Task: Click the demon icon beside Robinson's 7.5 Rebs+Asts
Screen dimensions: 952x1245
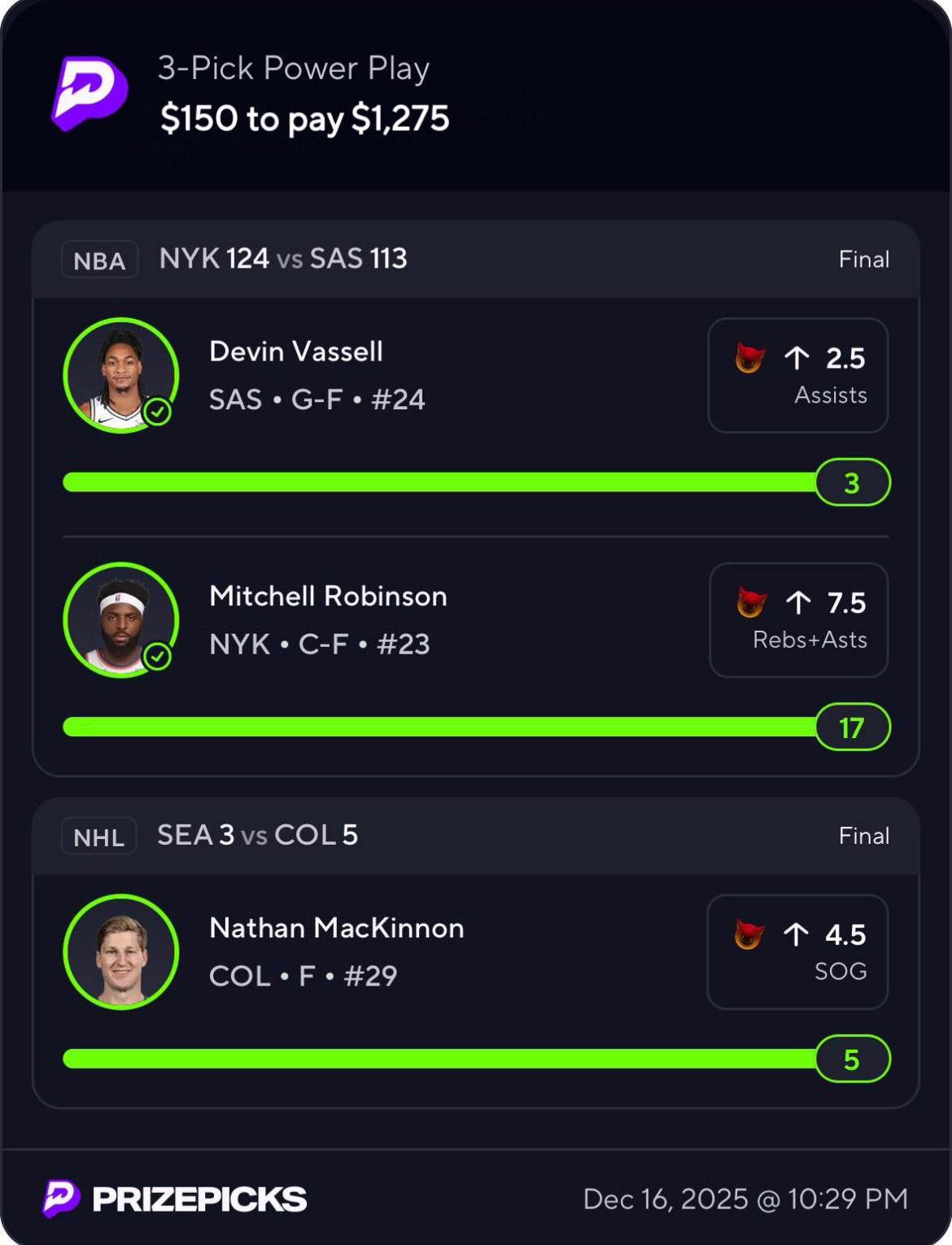Action: (x=751, y=603)
